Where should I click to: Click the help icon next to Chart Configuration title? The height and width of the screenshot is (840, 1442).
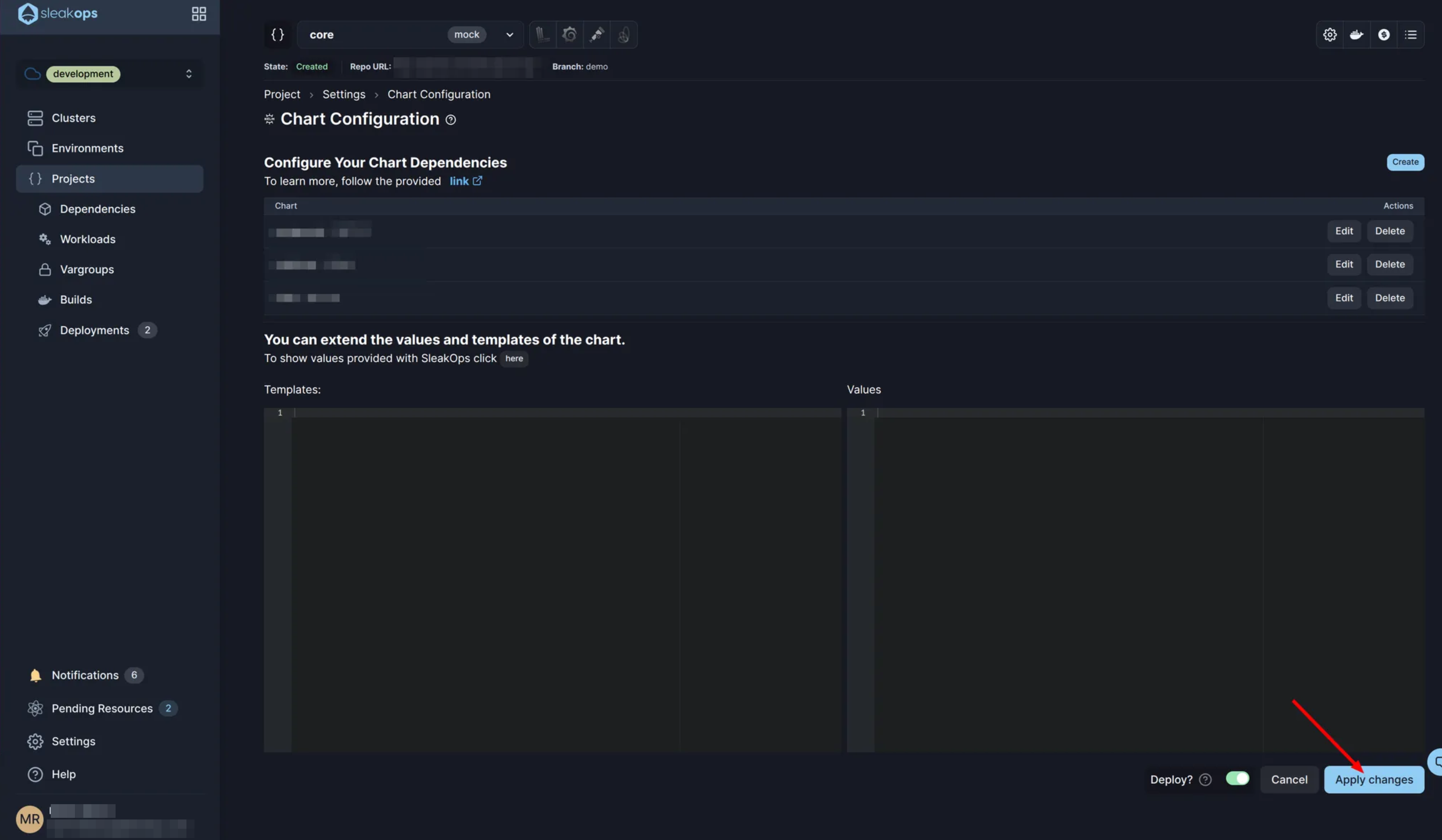click(451, 120)
